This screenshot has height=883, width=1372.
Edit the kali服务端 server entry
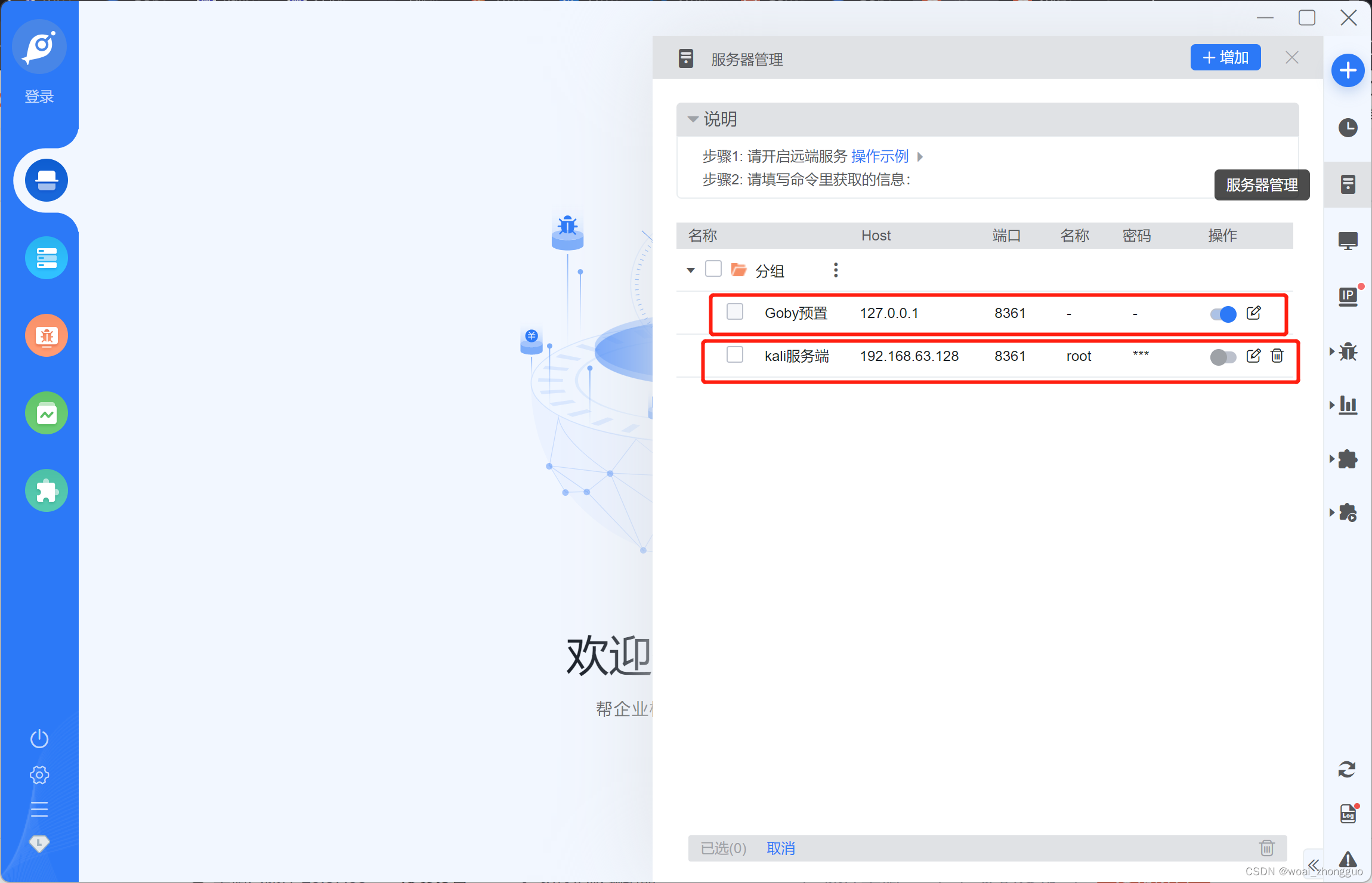[x=1253, y=356]
